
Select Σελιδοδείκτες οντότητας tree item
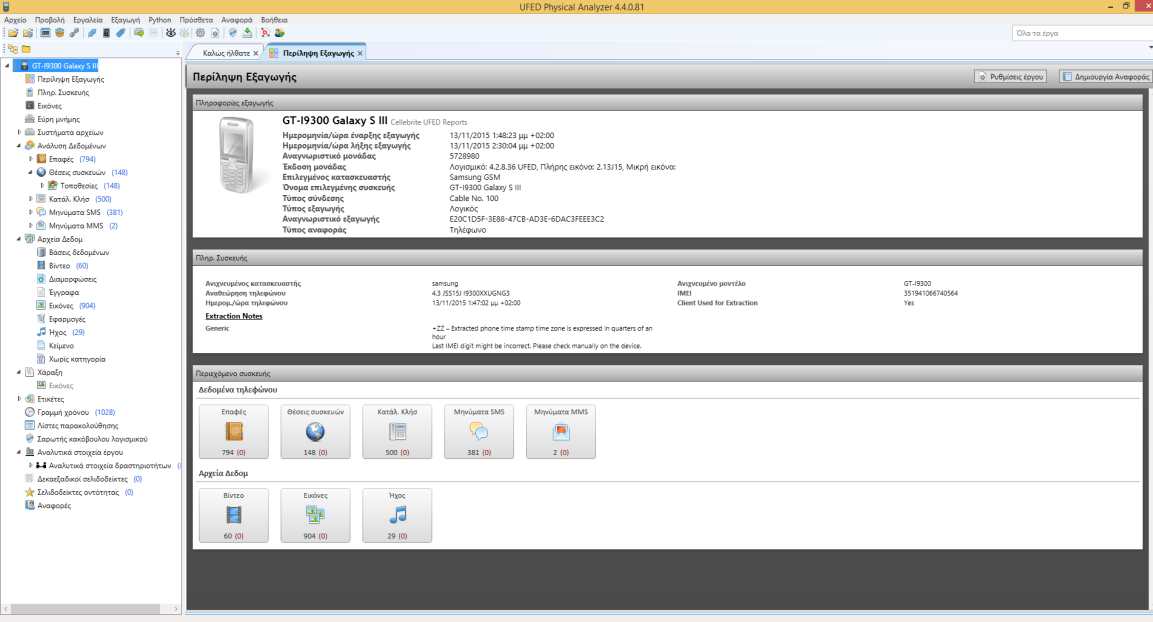78,493
